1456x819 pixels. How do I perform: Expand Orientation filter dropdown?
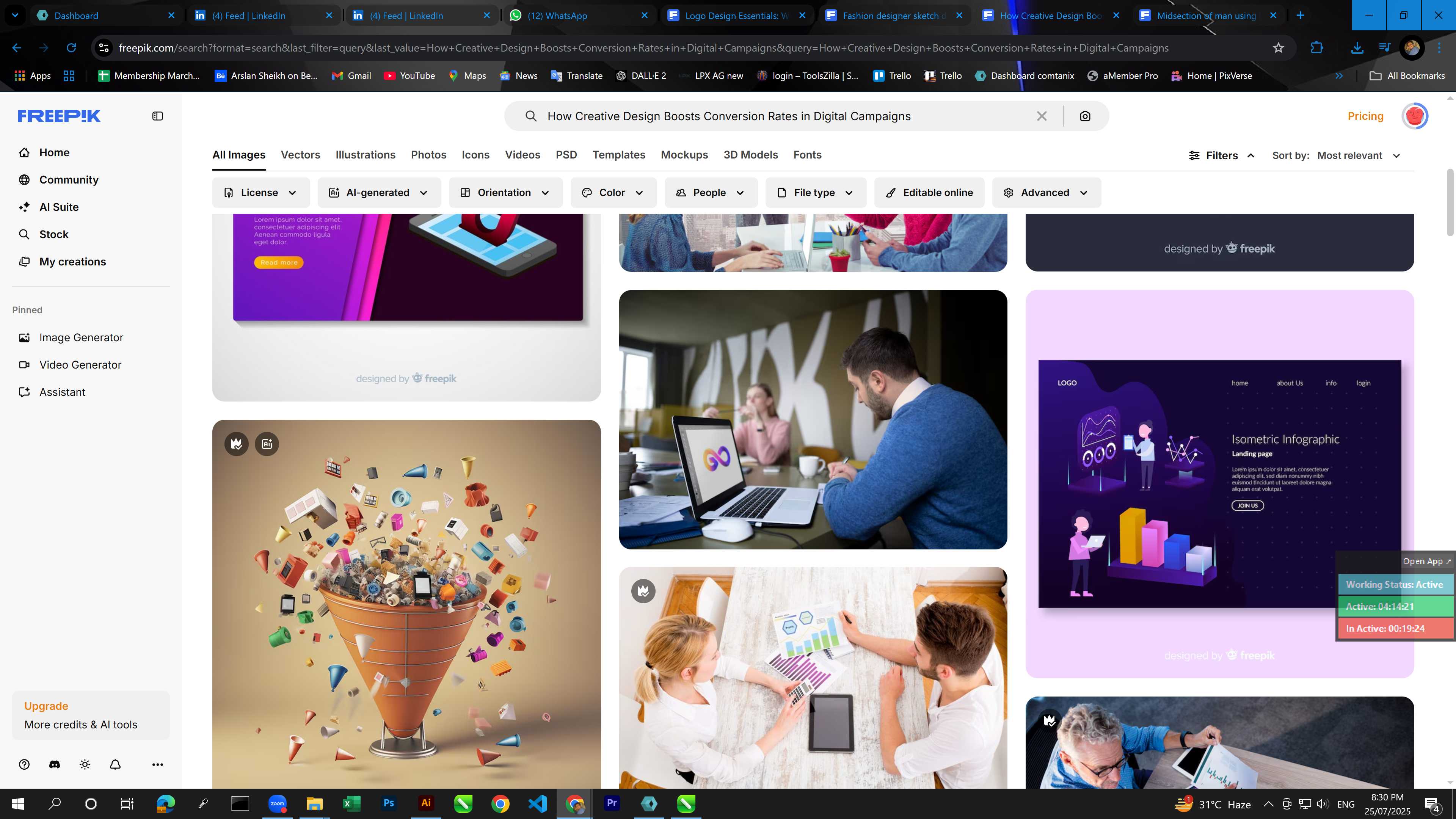pos(505,193)
